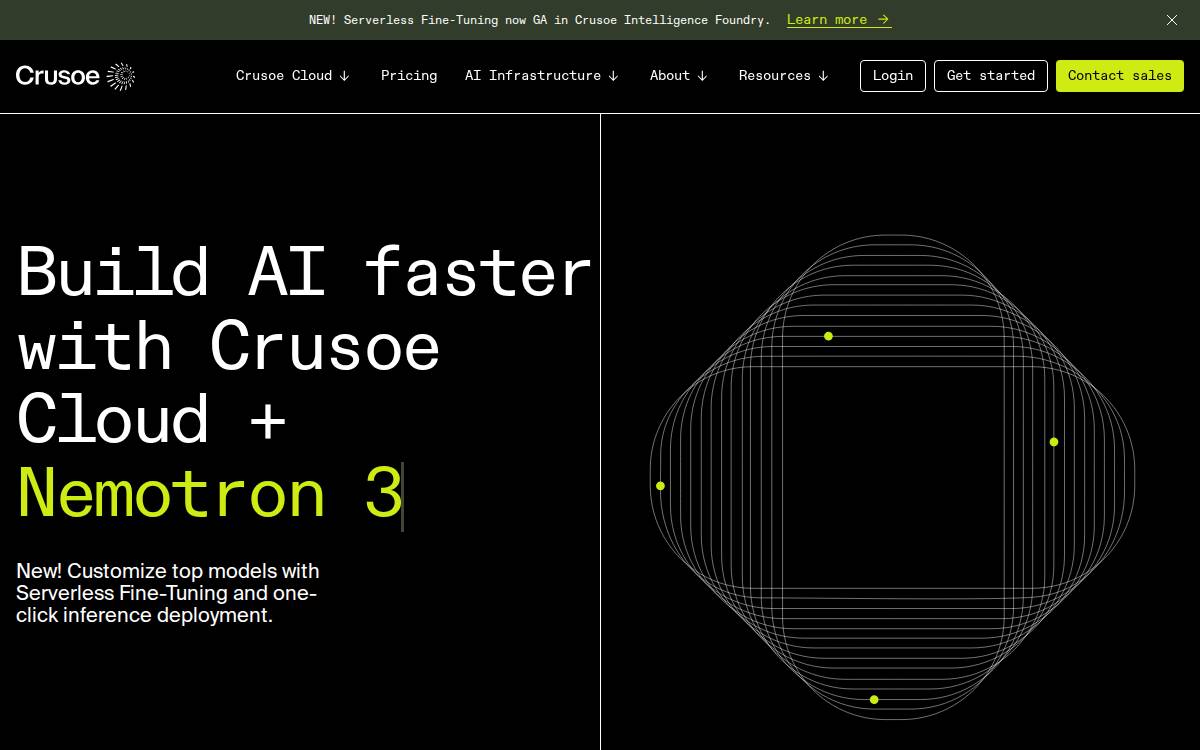Click the Get started button
This screenshot has width=1200, height=750.
(x=991, y=76)
